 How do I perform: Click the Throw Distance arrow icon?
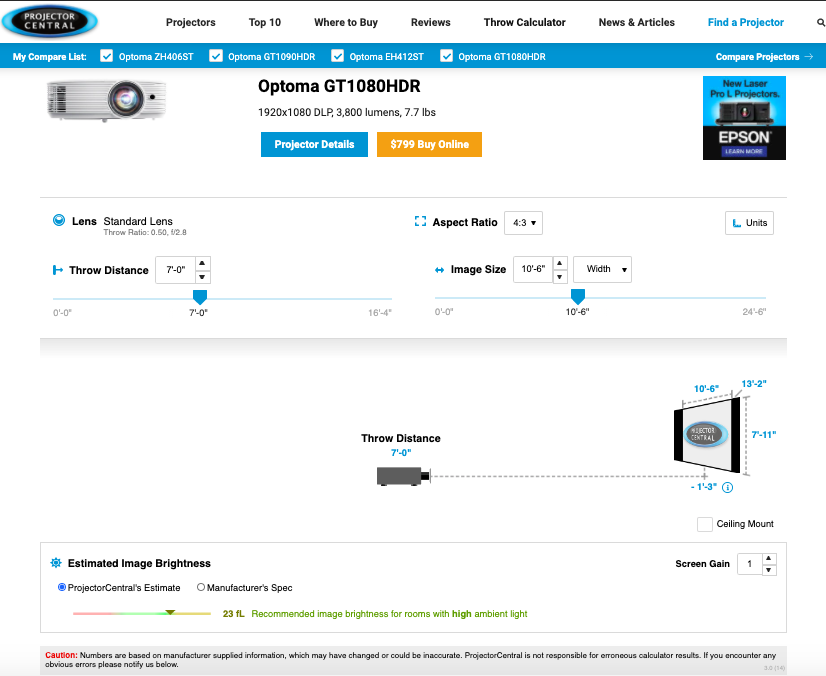point(58,270)
